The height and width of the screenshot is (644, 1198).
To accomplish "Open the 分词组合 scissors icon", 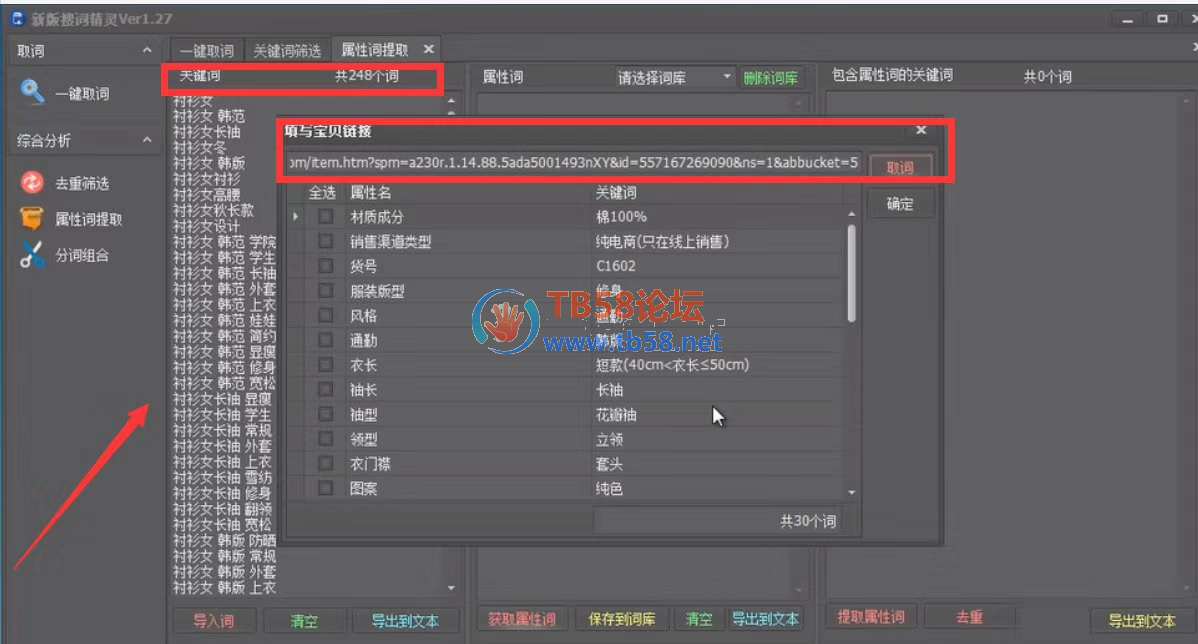I will click(x=33, y=255).
